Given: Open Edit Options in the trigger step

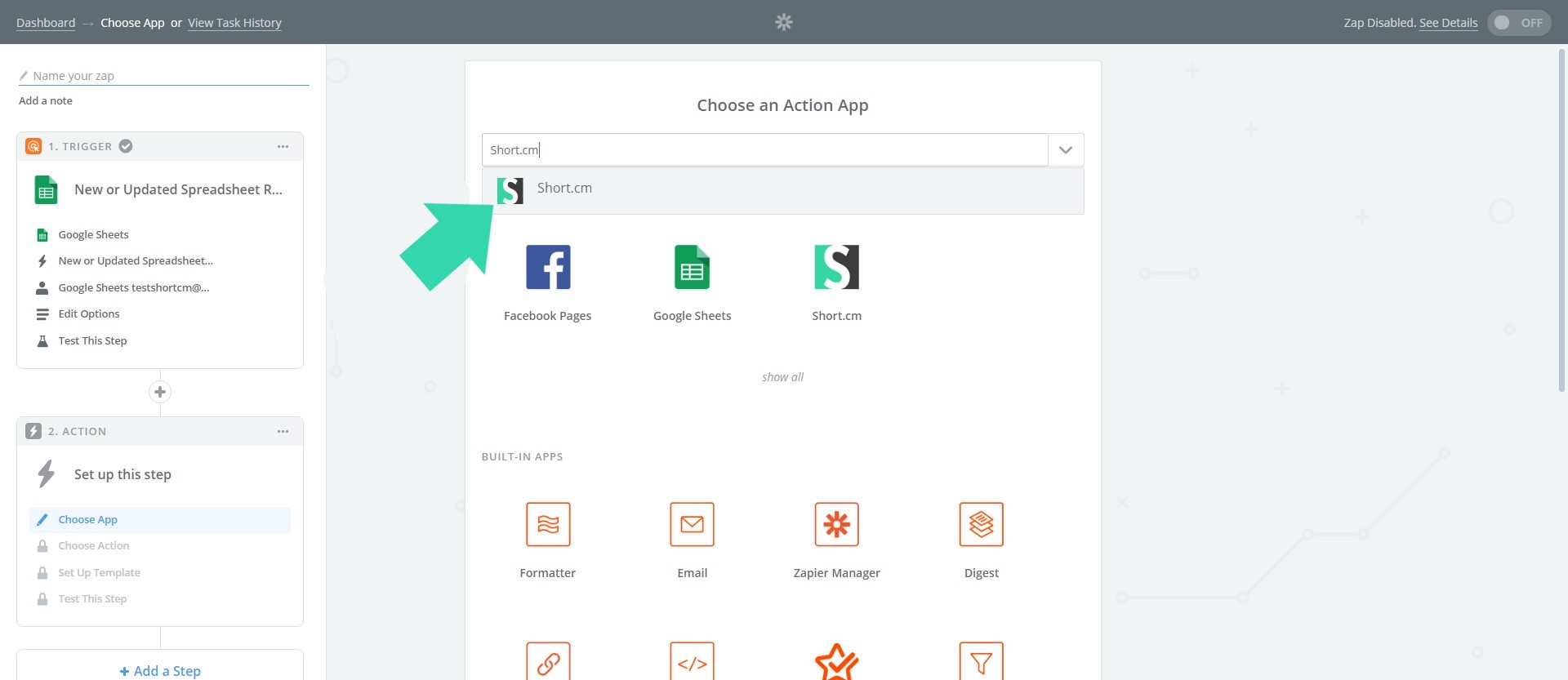Looking at the screenshot, I should 89,314.
